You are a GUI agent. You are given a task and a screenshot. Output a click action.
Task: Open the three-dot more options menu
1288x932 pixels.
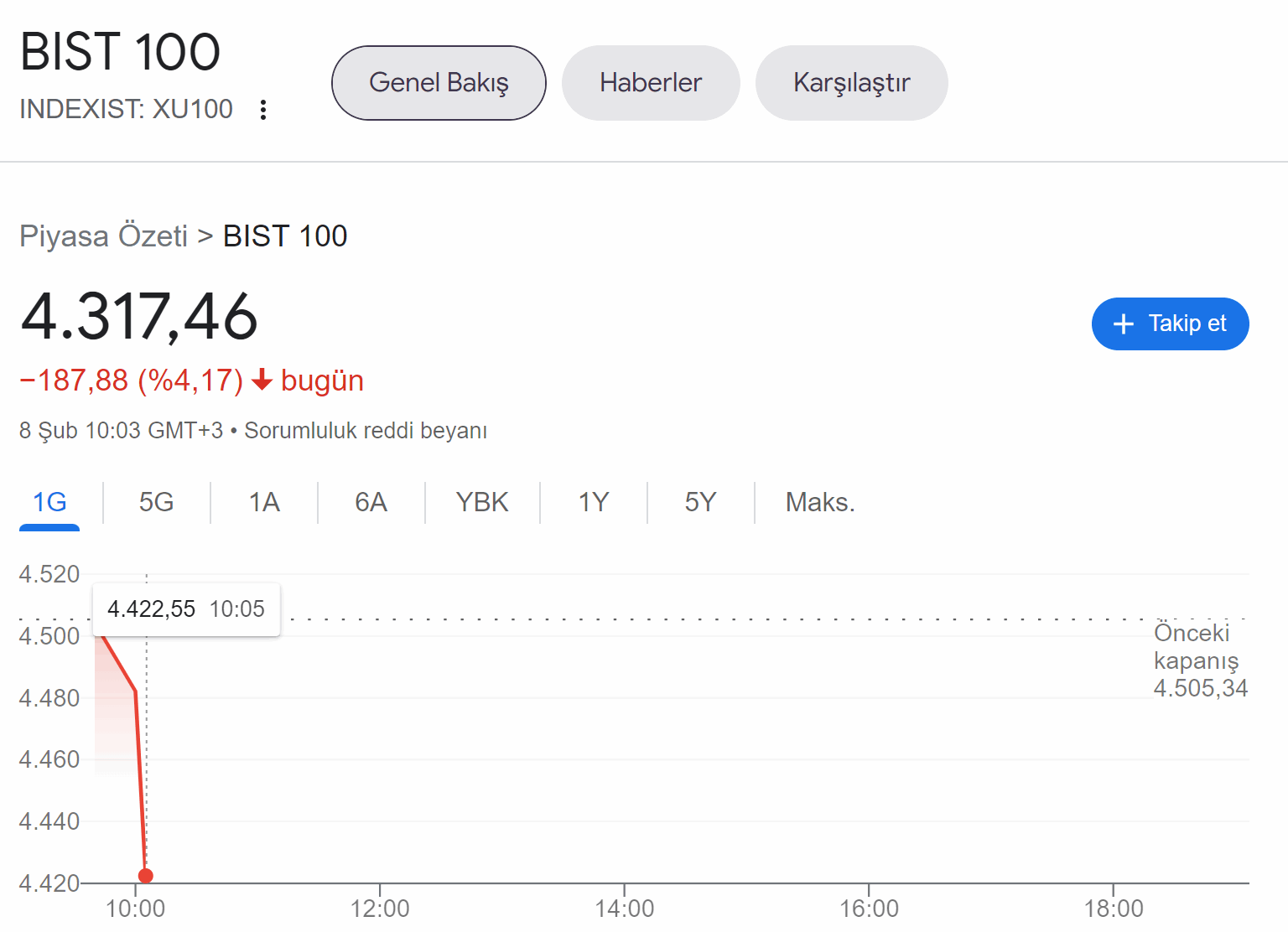[263, 110]
